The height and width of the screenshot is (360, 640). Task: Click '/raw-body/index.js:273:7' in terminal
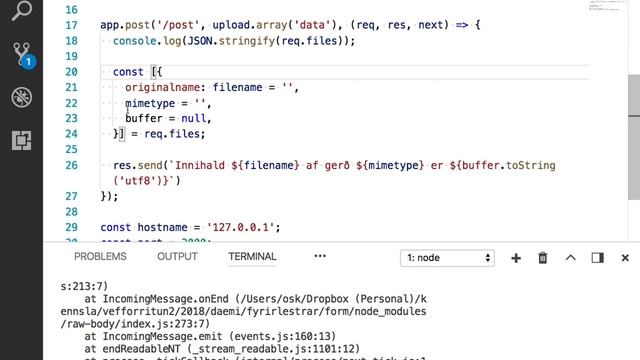(135, 324)
